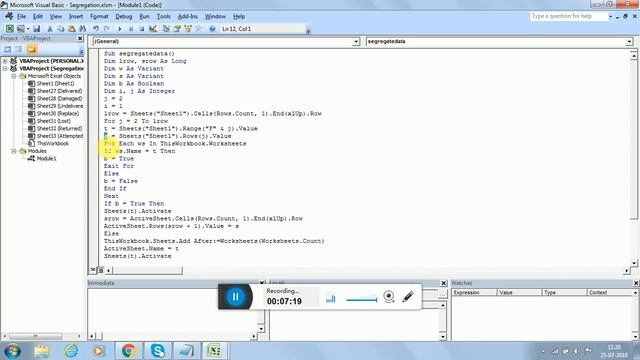Switch to Procedure View at code window bottom
The width and height of the screenshot is (640, 360).
coord(93,270)
